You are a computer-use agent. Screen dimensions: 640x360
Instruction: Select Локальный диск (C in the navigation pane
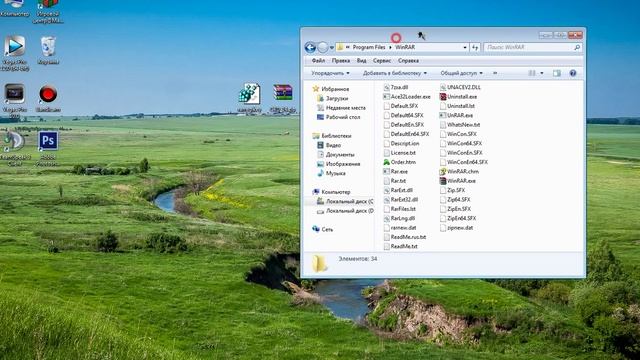pos(345,201)
